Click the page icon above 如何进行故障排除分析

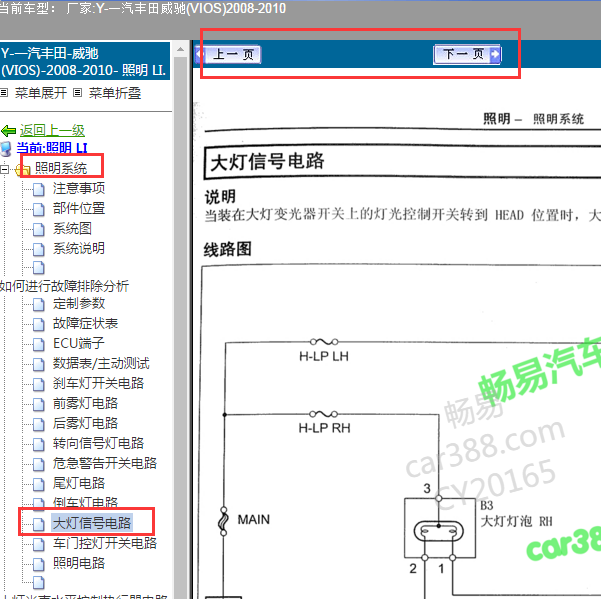[38, 267]
